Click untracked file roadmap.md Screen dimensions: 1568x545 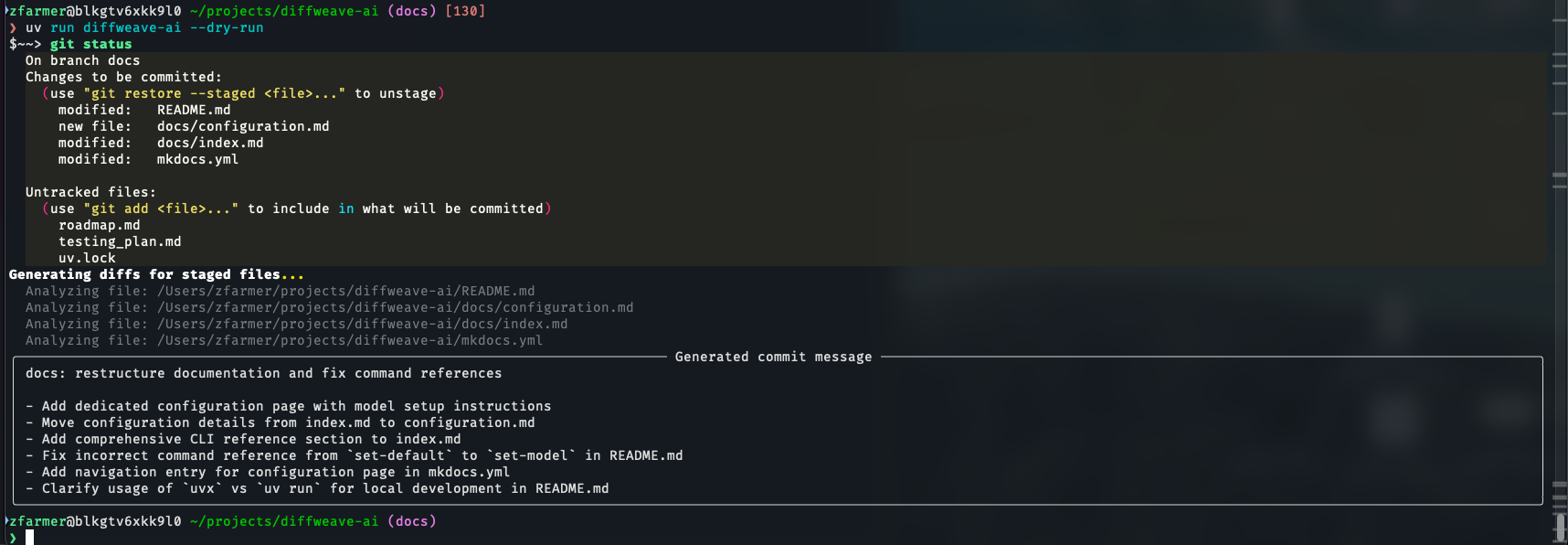tap(100, 225)
